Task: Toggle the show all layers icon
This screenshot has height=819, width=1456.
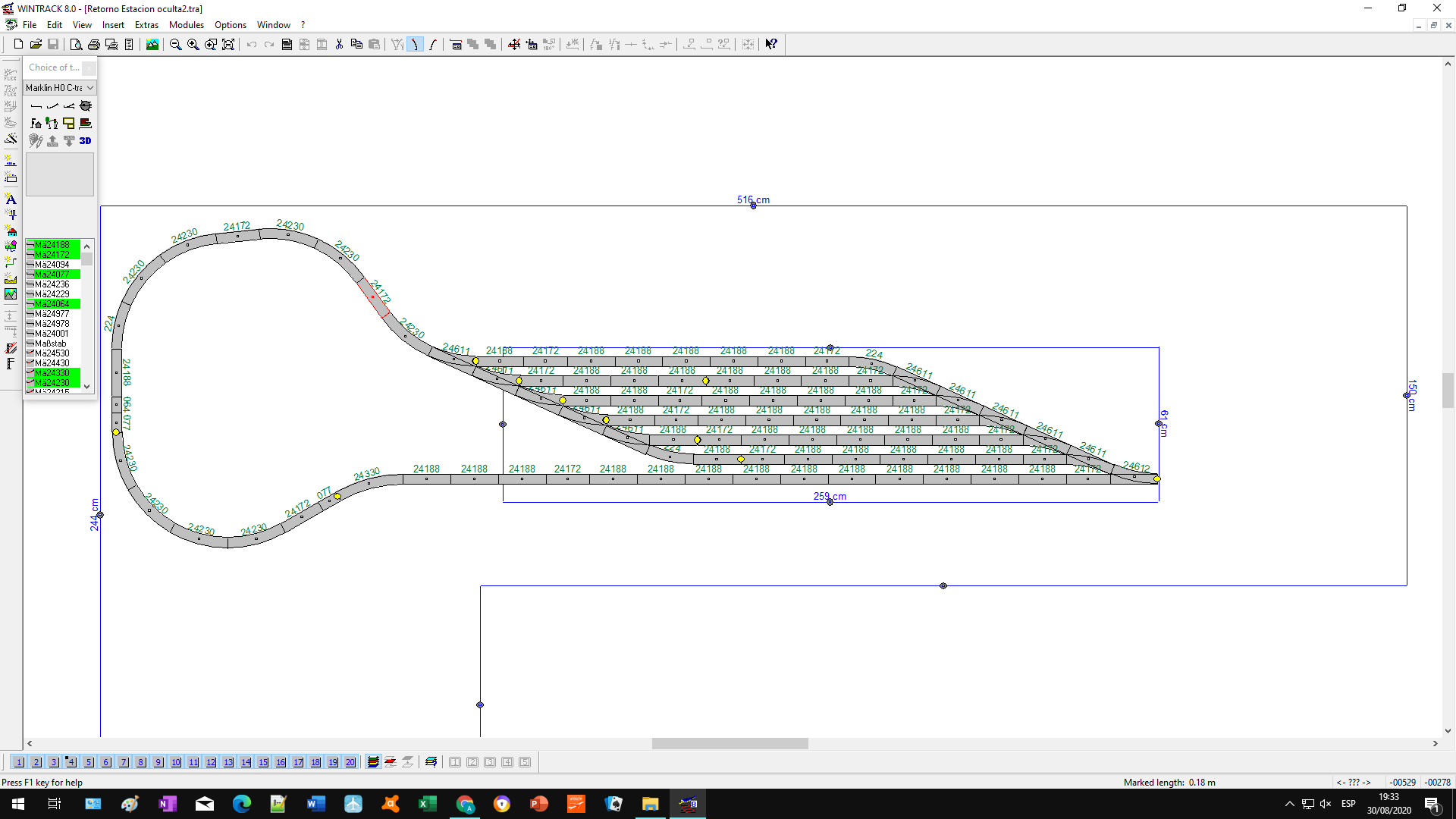Action: pyautogui.click(x=373, y=762)
